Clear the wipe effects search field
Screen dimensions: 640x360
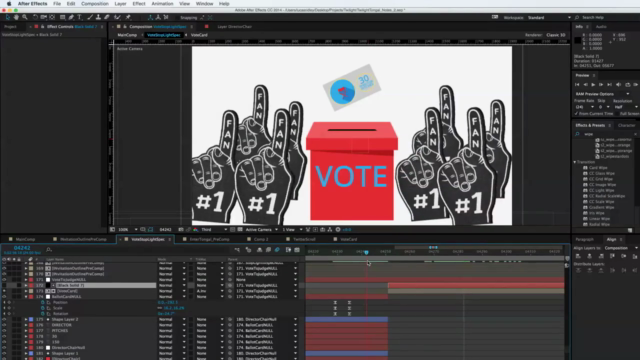636,134
